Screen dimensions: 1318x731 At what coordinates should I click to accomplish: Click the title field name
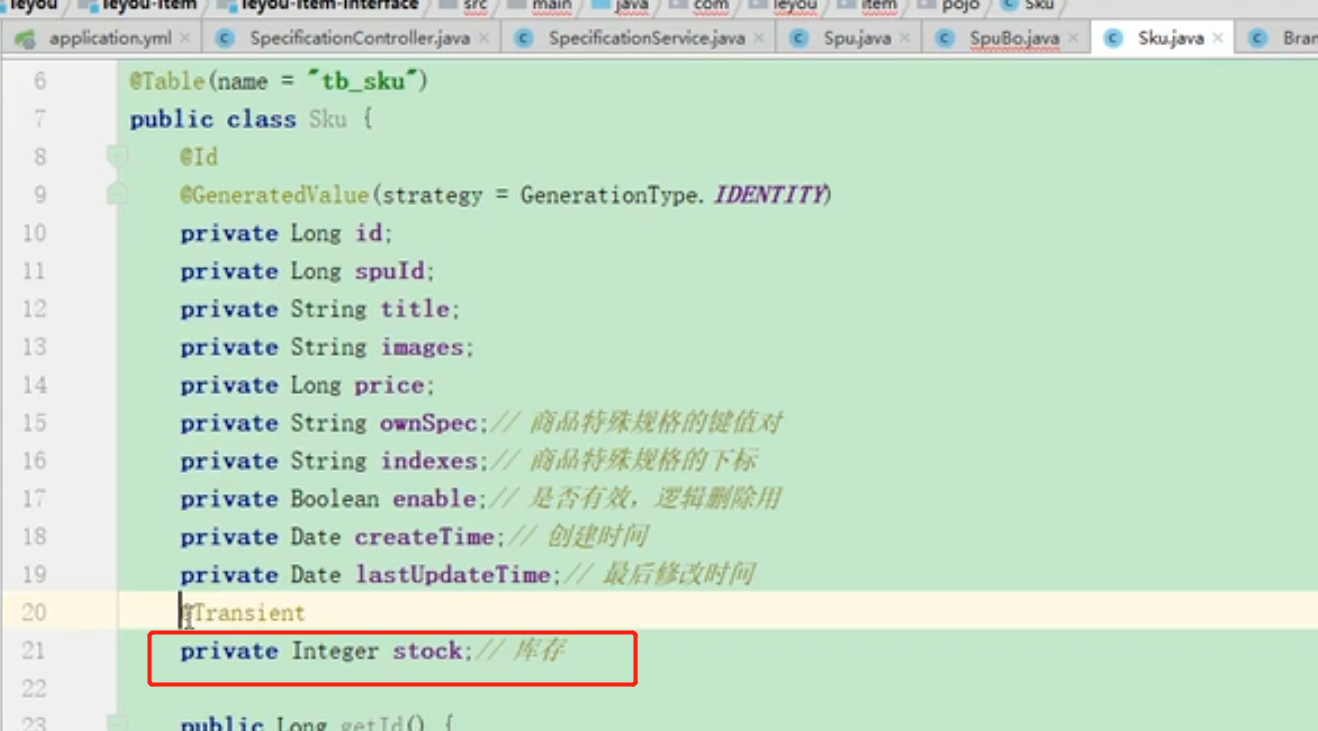click(415, 309)
